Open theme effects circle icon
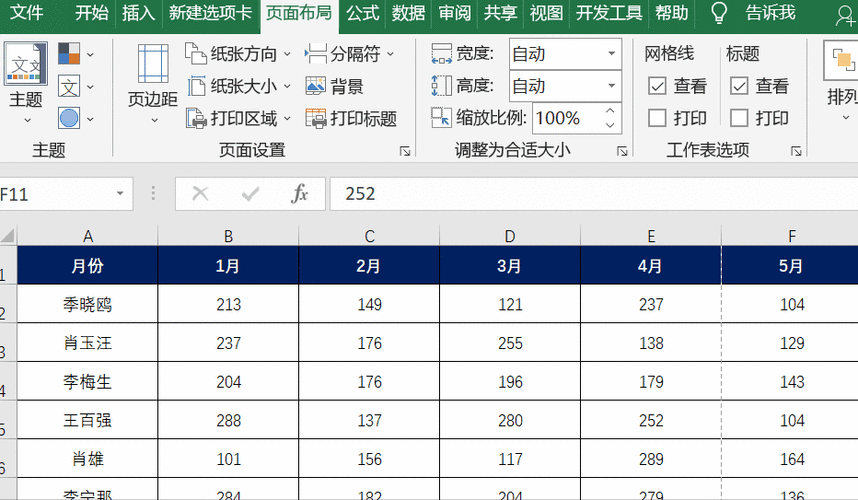 tap(69, 118)
